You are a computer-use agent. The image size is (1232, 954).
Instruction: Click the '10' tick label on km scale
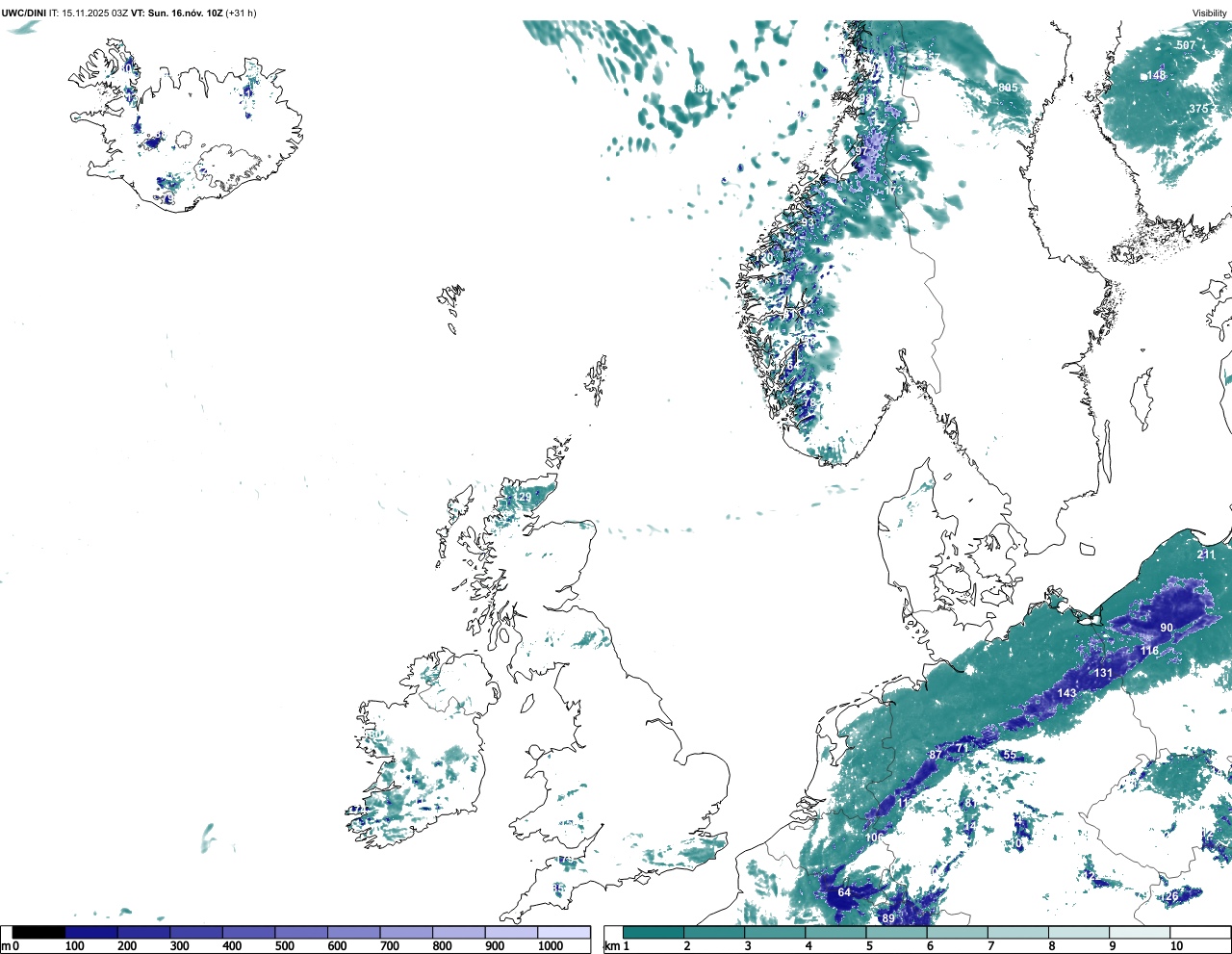(1176, 946)
